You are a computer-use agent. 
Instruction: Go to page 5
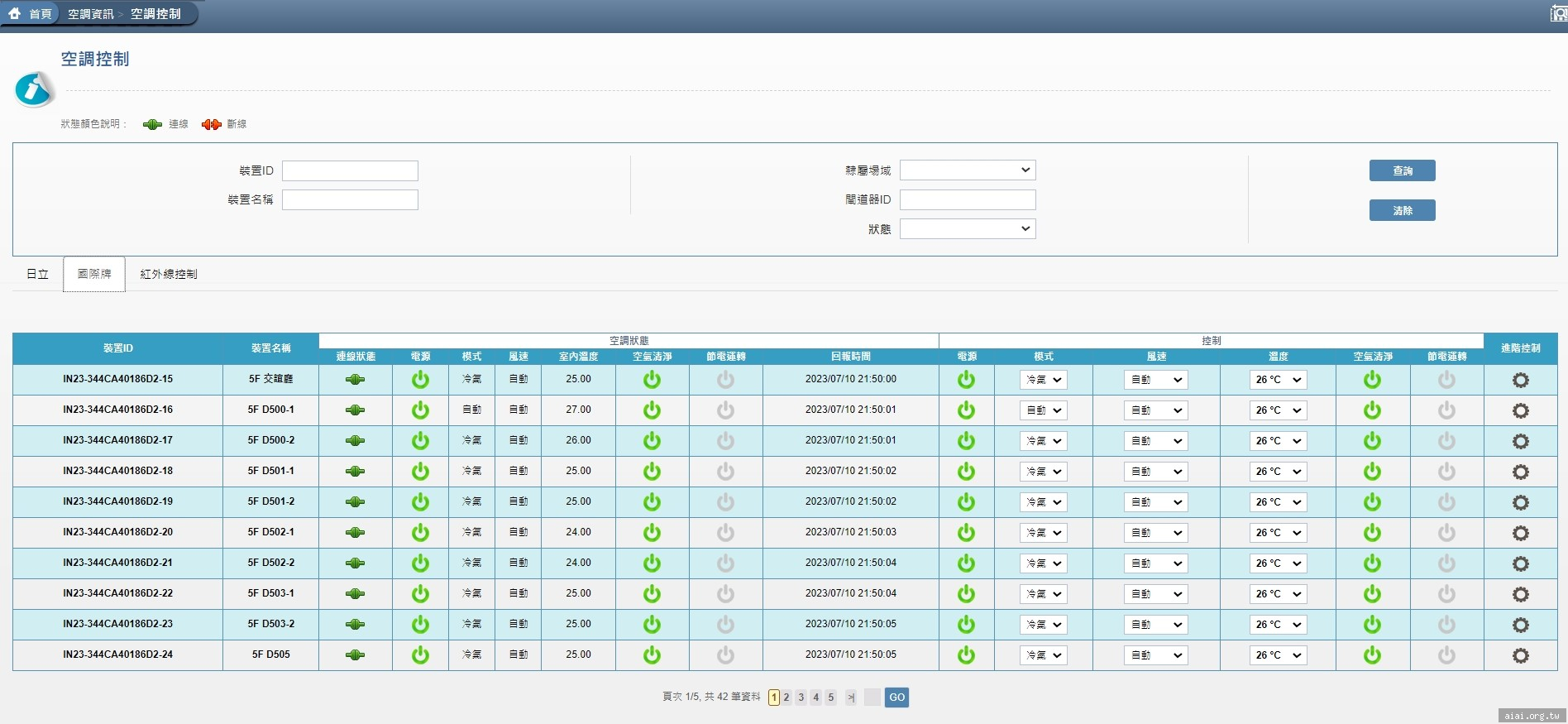click(831, 698)
